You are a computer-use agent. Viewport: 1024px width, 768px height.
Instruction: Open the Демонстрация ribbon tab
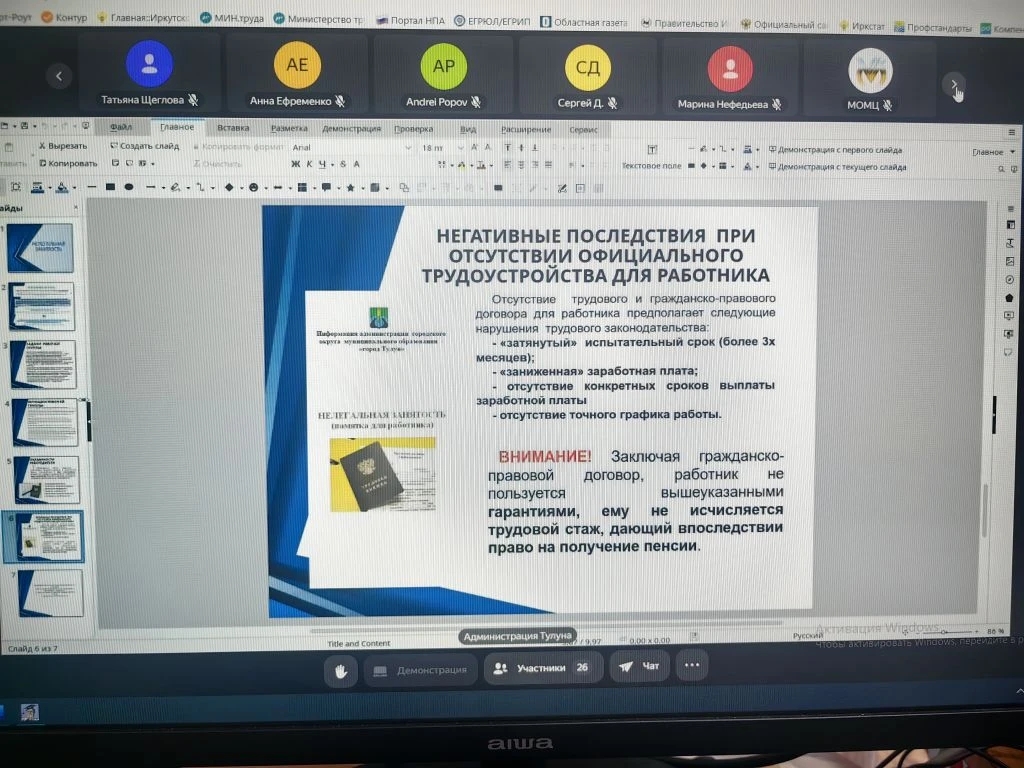[351, 129]
